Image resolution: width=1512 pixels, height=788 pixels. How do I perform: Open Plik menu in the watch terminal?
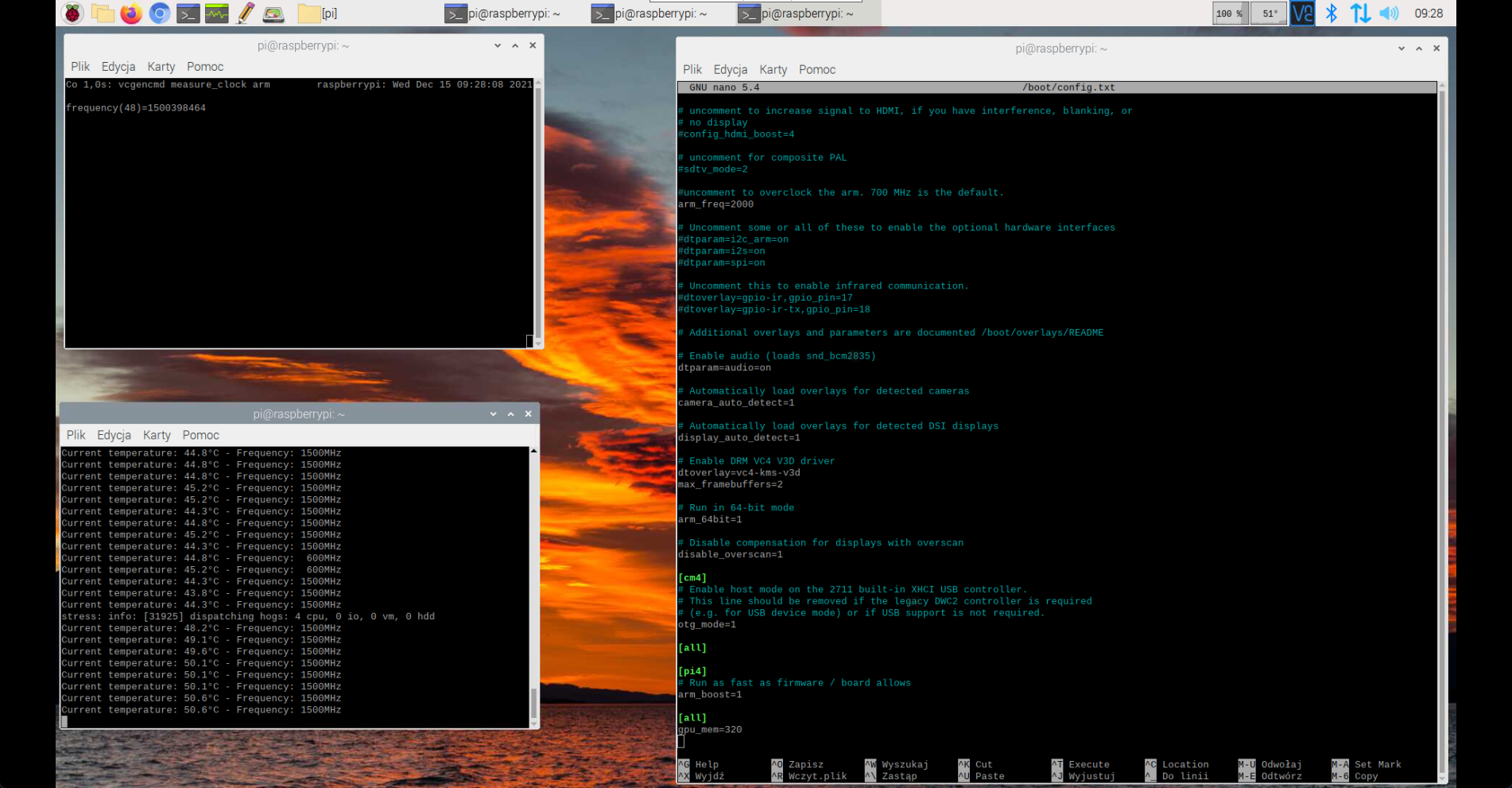tap(80, 67)
